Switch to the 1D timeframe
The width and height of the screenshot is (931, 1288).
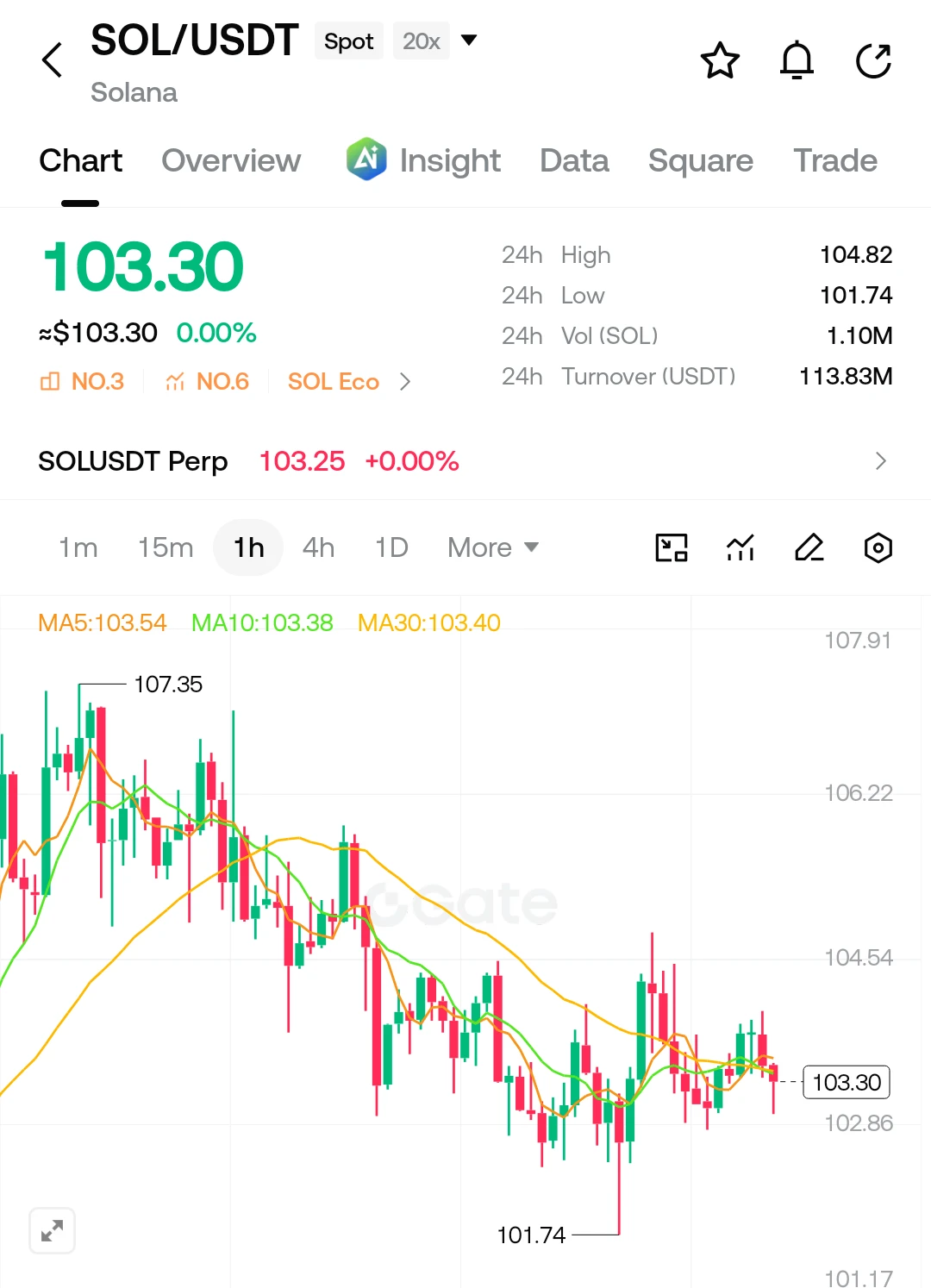[x=391, y=547]
